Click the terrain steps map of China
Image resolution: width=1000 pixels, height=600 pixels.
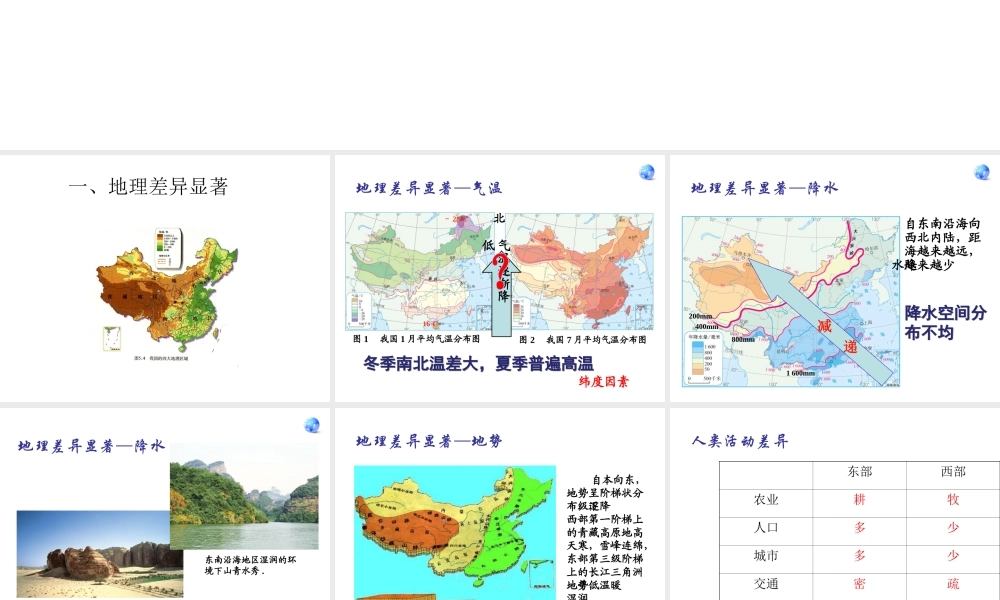click(455, 532)
